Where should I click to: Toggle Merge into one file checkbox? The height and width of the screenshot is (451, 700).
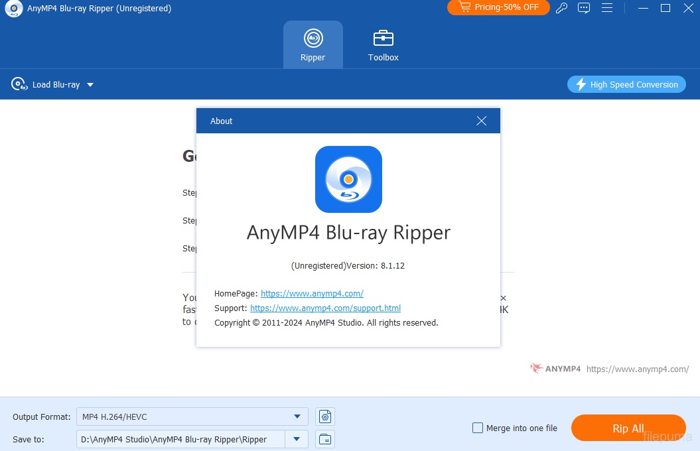pos(477,428)
